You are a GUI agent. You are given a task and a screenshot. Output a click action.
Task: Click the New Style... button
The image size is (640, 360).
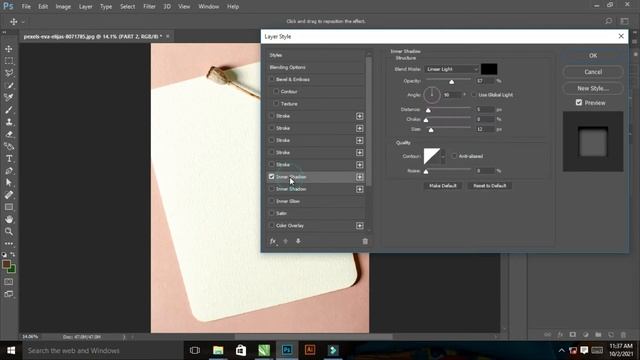pos(593,88)
